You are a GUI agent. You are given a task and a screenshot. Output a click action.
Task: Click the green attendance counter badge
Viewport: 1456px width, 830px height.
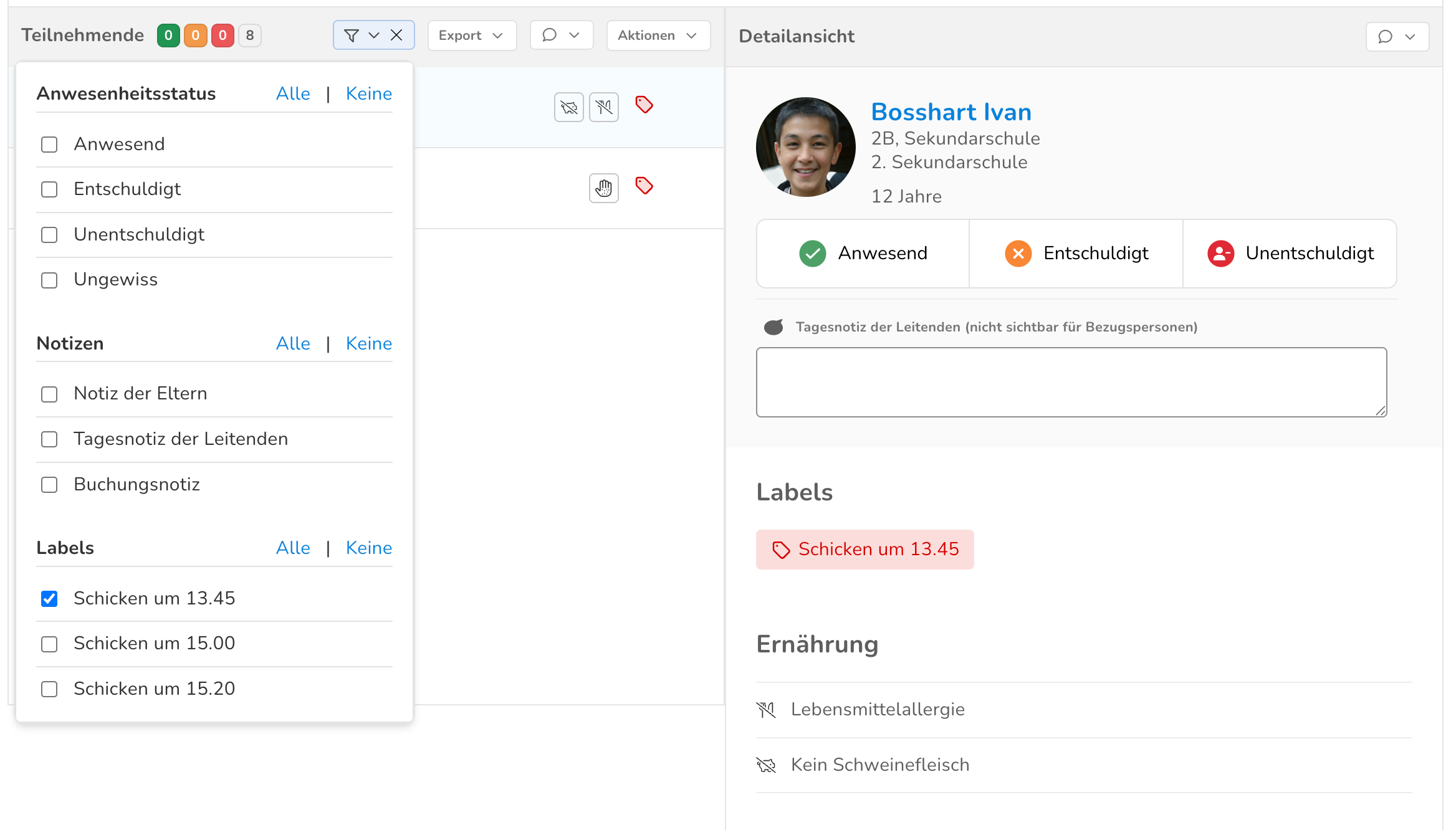168,36
